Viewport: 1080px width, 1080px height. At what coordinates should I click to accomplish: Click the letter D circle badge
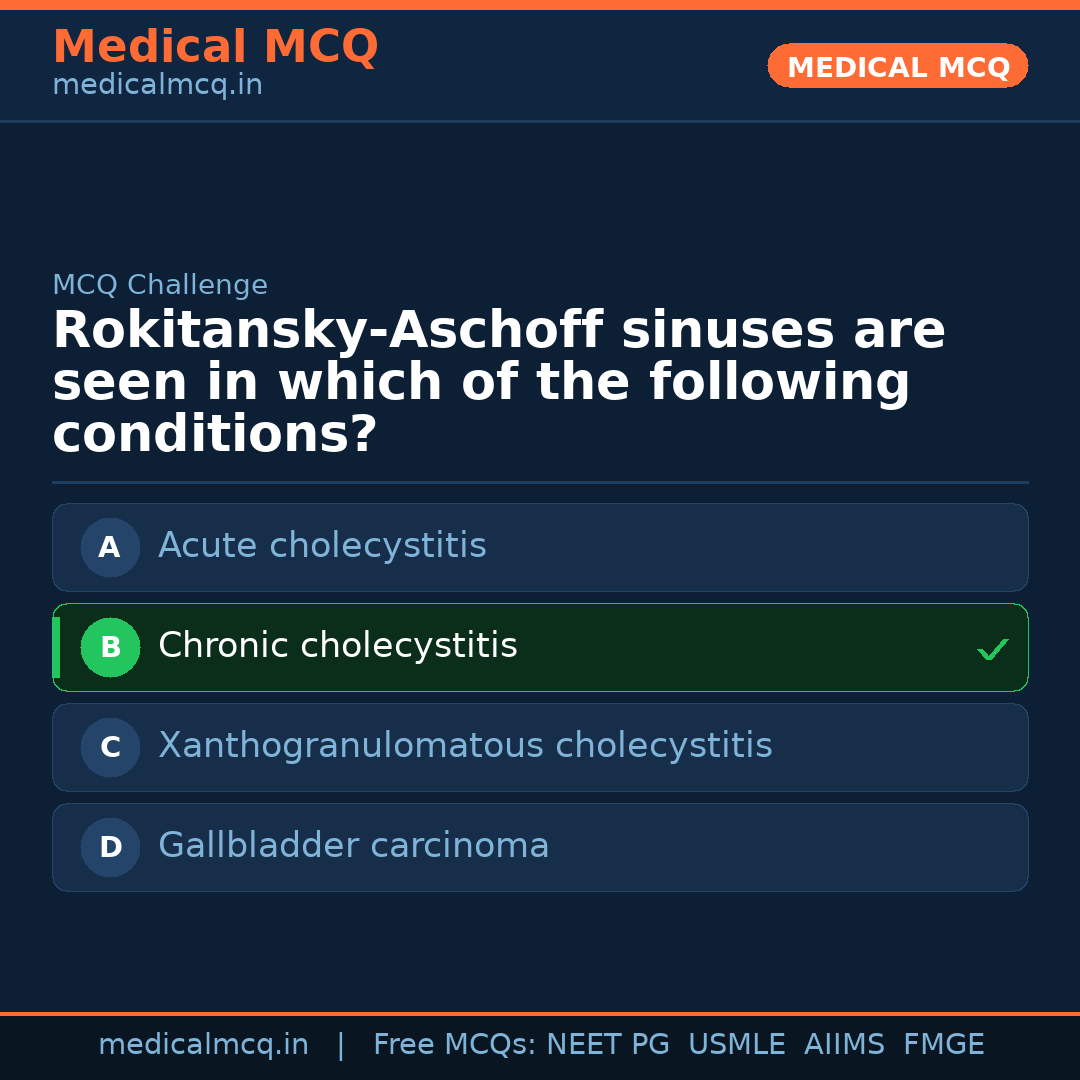pyautogui.click(x=110, y=847)
